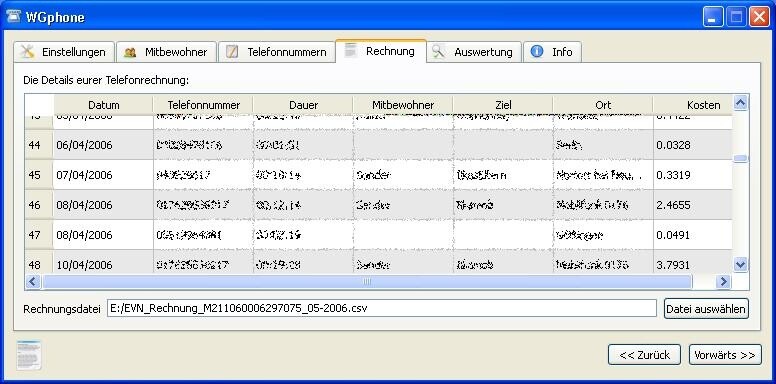Click the horizontal scrollbar thumb
The height and width of the screenshot is (384, 776).
click(367, 282)
